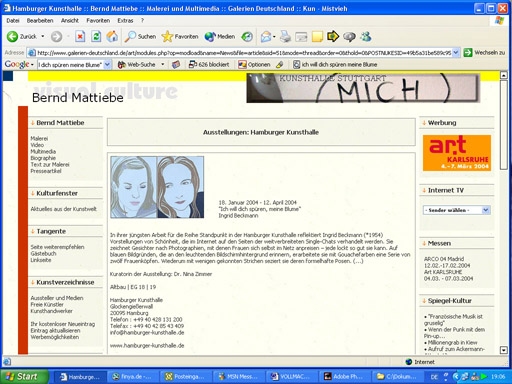Screen dimensions: 512x384
Task: Switch to the Posteinga... taskbar window
Action: pyautogui.click(x=185, y=377)
